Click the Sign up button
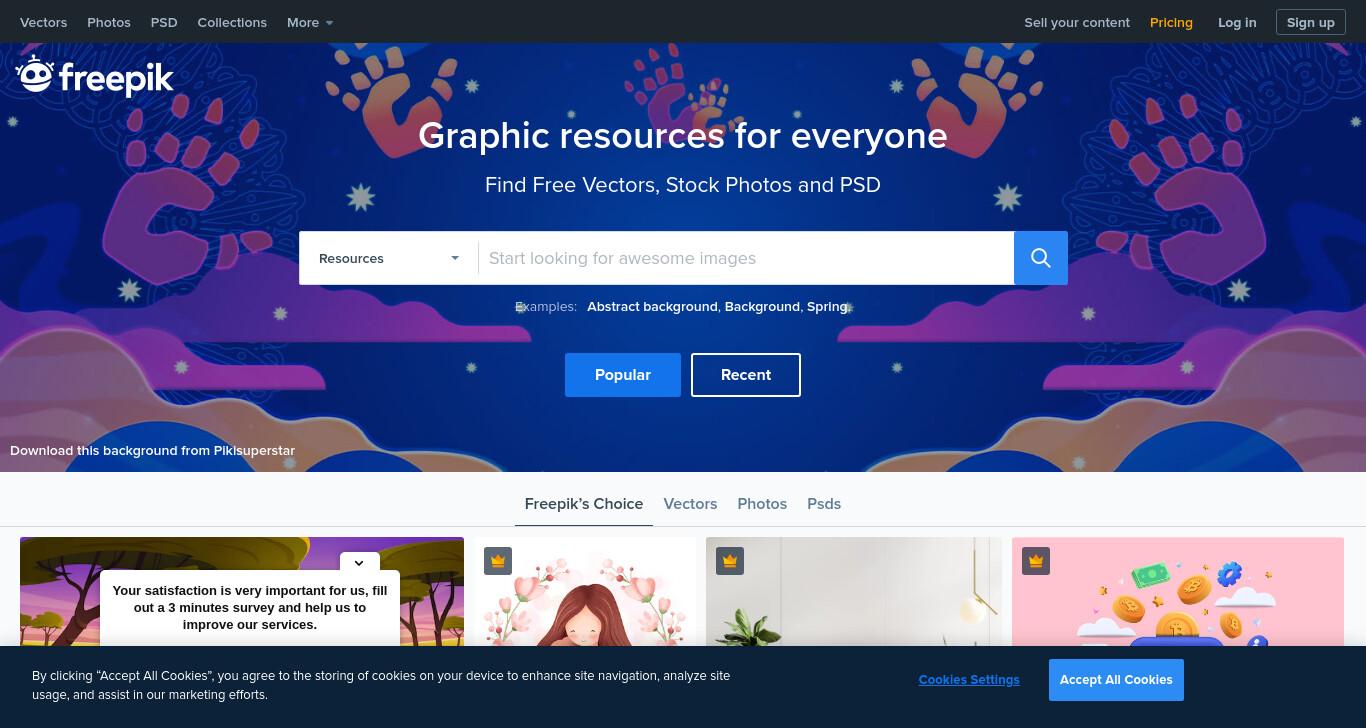1366x728 pixels. tap(1311, 22)
